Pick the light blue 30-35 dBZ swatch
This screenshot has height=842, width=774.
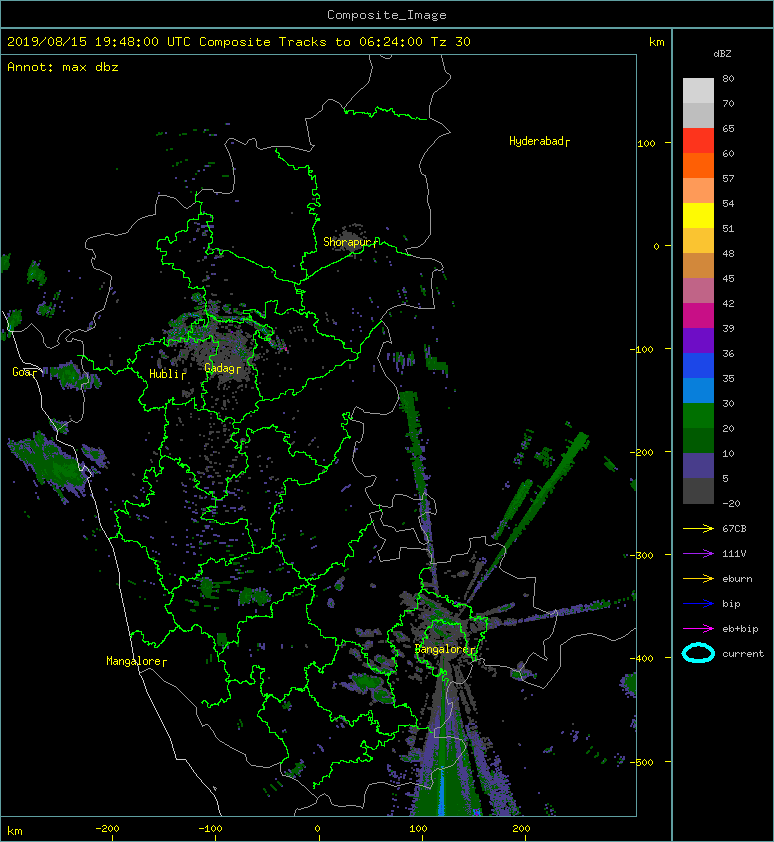coord(698,391)
